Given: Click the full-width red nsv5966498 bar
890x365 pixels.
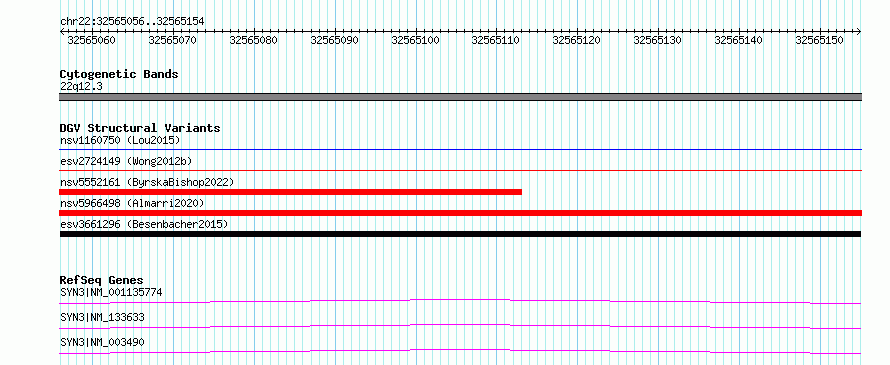Looking at the screenshot, I should coord(460,213).
